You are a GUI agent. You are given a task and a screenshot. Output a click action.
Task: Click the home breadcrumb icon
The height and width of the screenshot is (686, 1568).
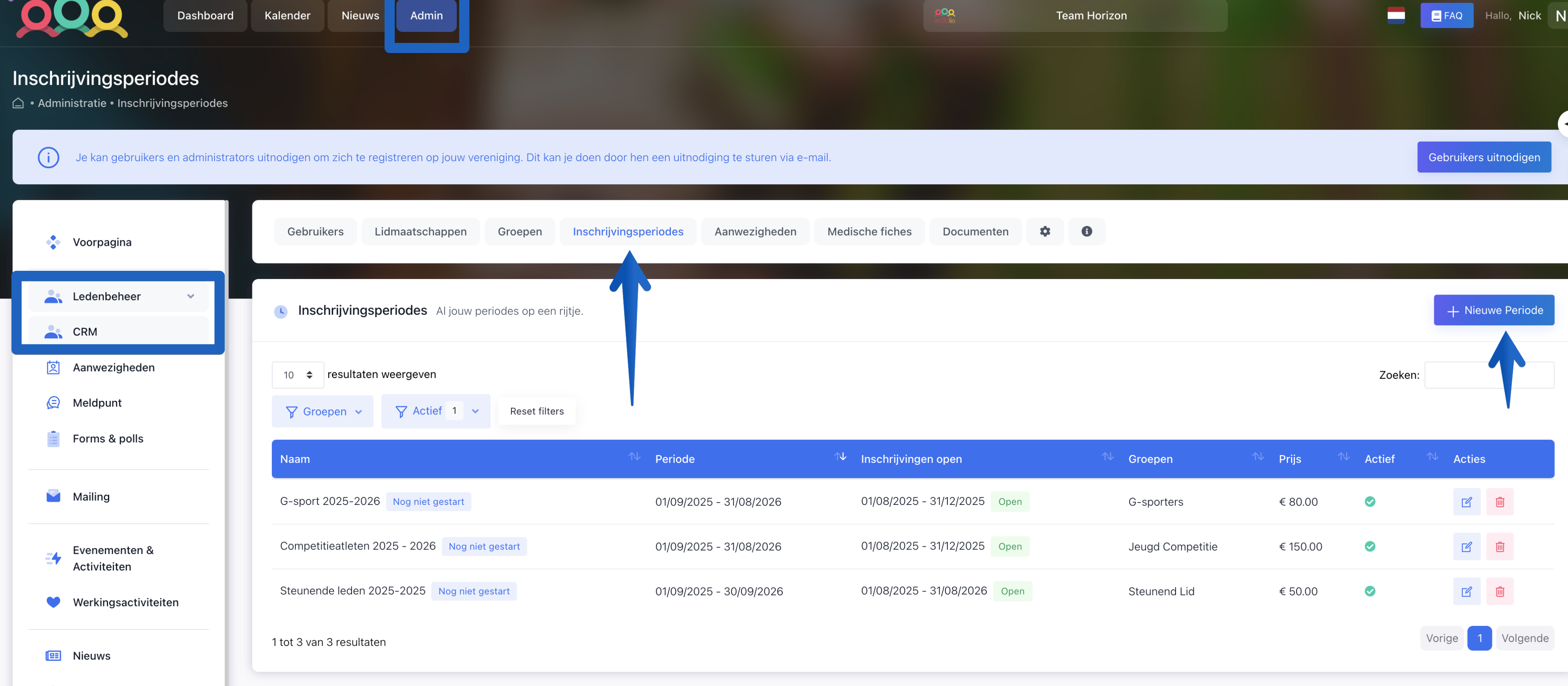coord(18,103)
